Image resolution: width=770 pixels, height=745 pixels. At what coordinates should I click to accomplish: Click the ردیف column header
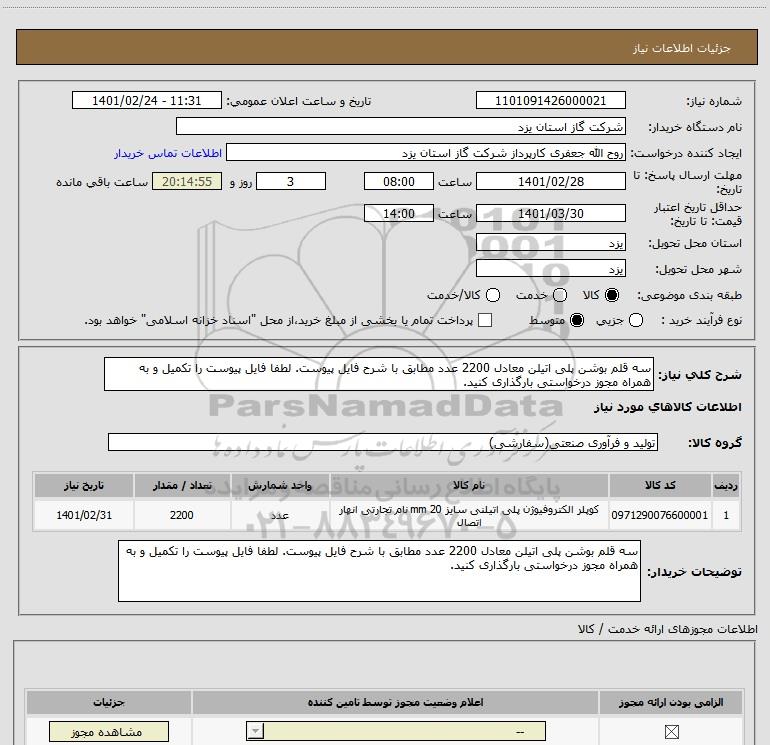[726, 485]
